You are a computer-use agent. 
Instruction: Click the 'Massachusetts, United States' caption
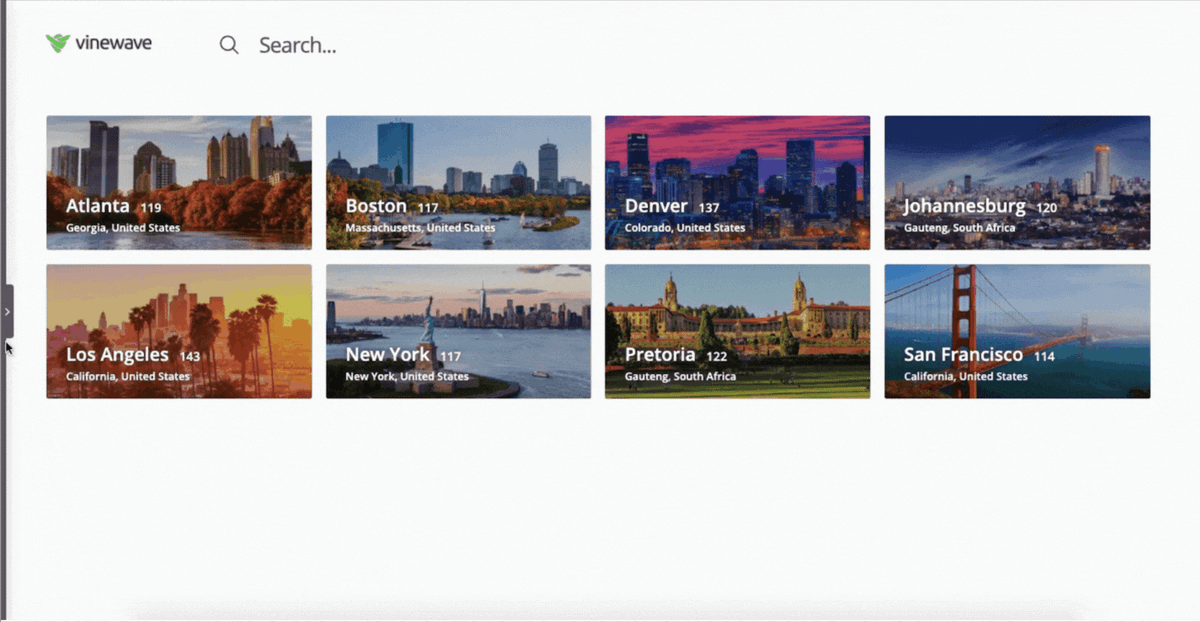coord(420,228)
